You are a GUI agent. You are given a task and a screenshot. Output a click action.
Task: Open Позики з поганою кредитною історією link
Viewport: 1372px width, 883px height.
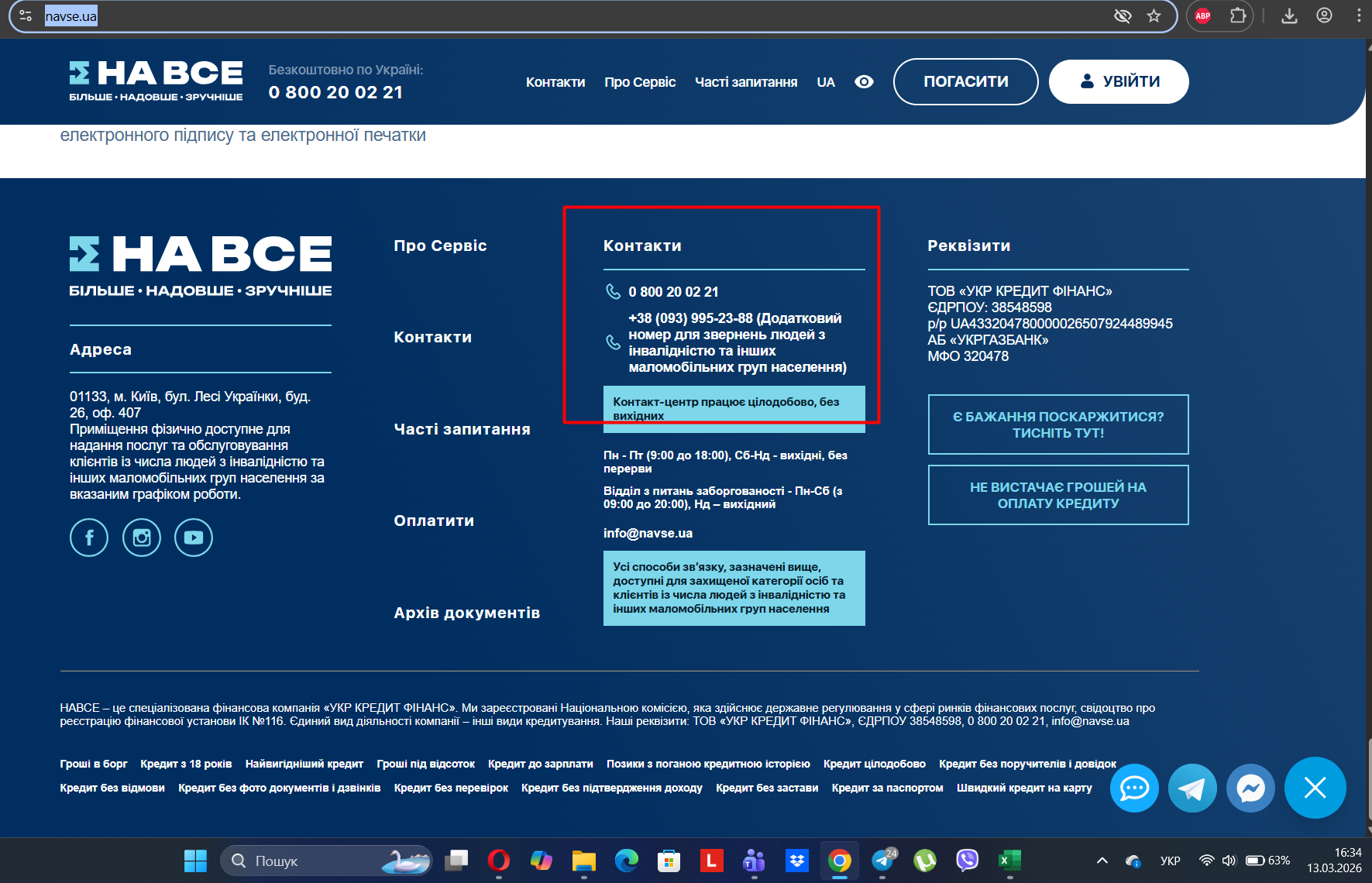[708, 764]
